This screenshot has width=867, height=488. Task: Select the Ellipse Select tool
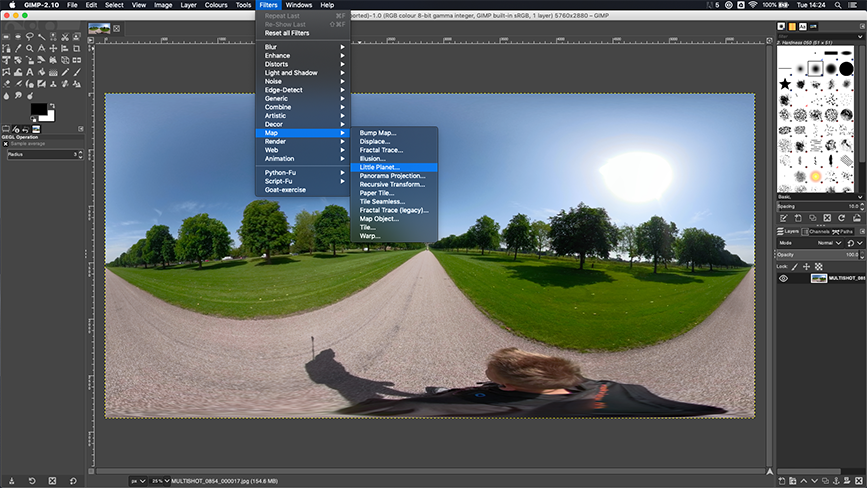click(18, 36)
